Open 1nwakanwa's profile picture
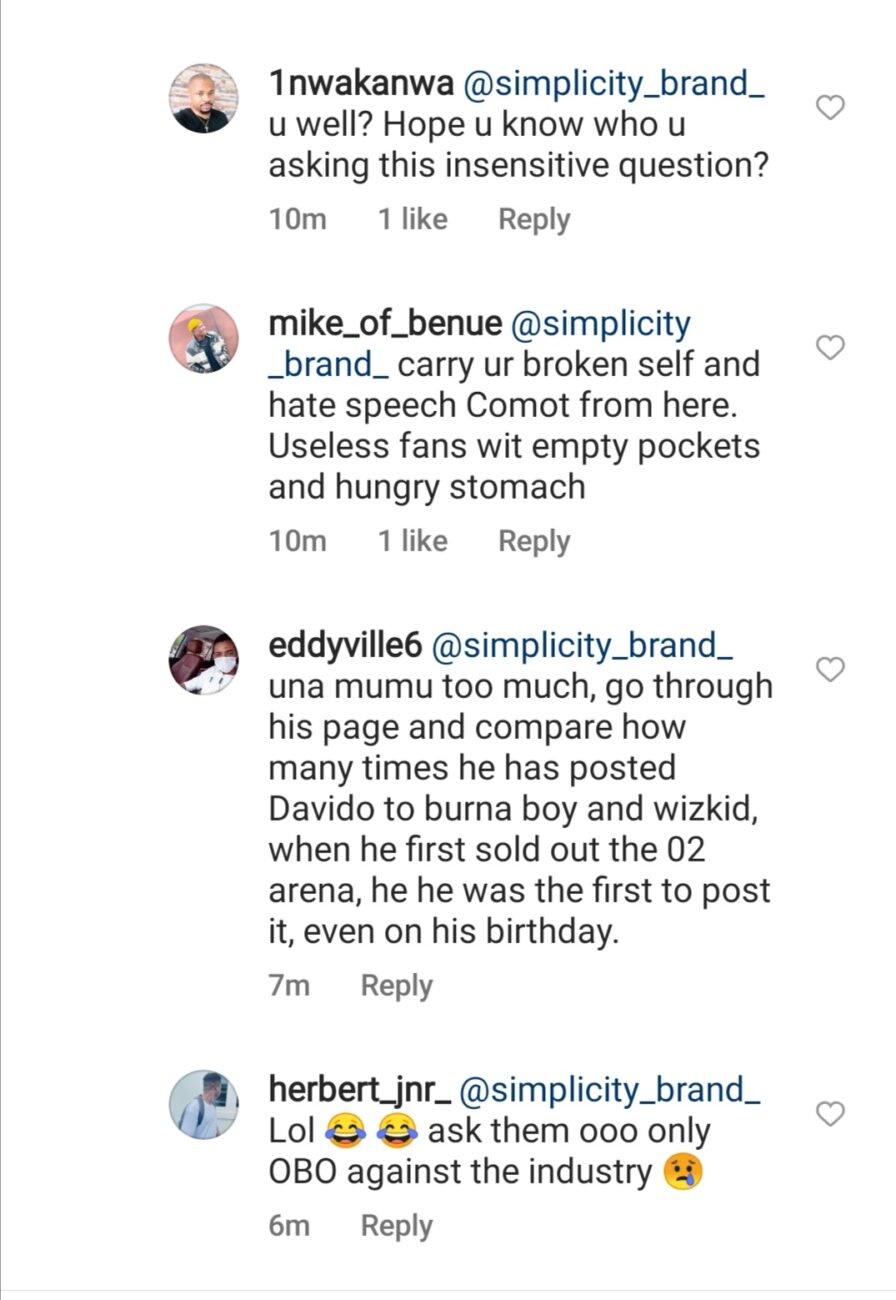 (x=204, y=98)
